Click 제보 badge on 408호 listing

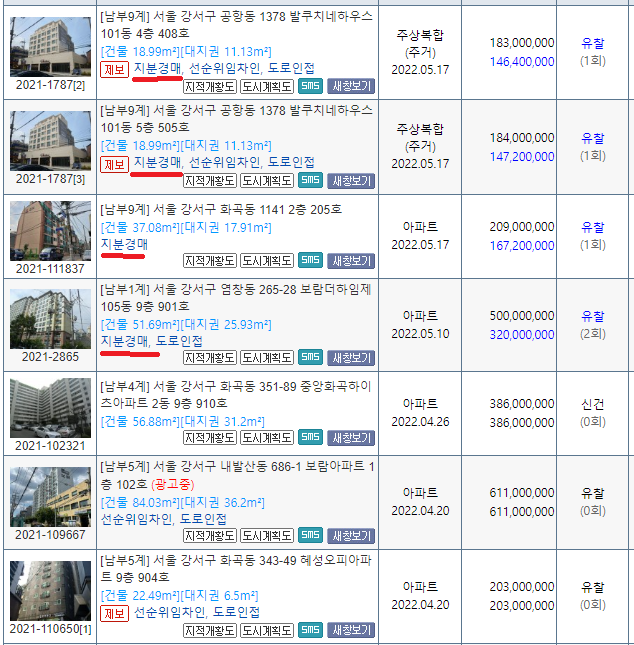pyautogui.click(x=114, y=69)
